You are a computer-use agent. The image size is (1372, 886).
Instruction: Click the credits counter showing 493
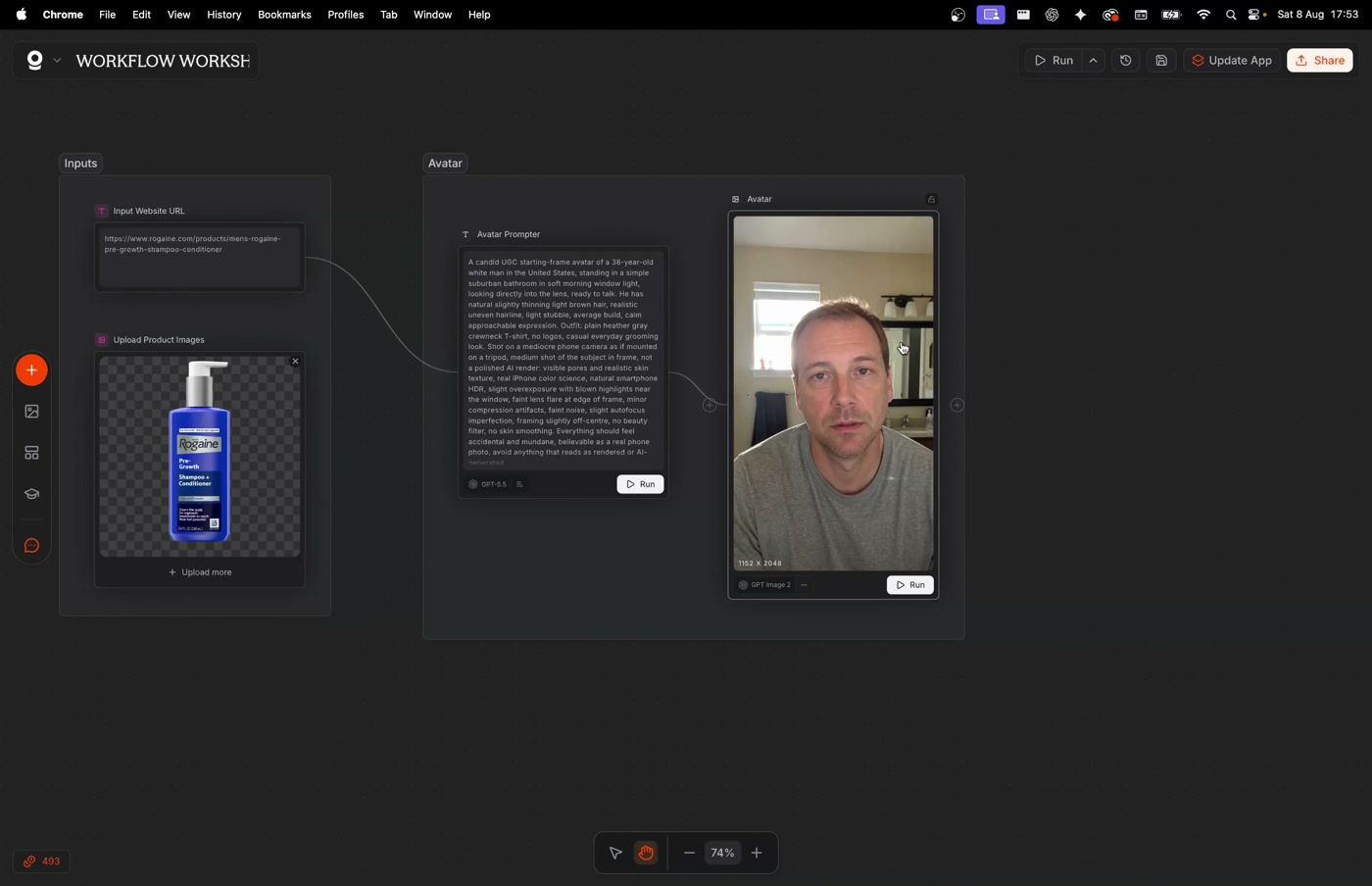[42, 861]
